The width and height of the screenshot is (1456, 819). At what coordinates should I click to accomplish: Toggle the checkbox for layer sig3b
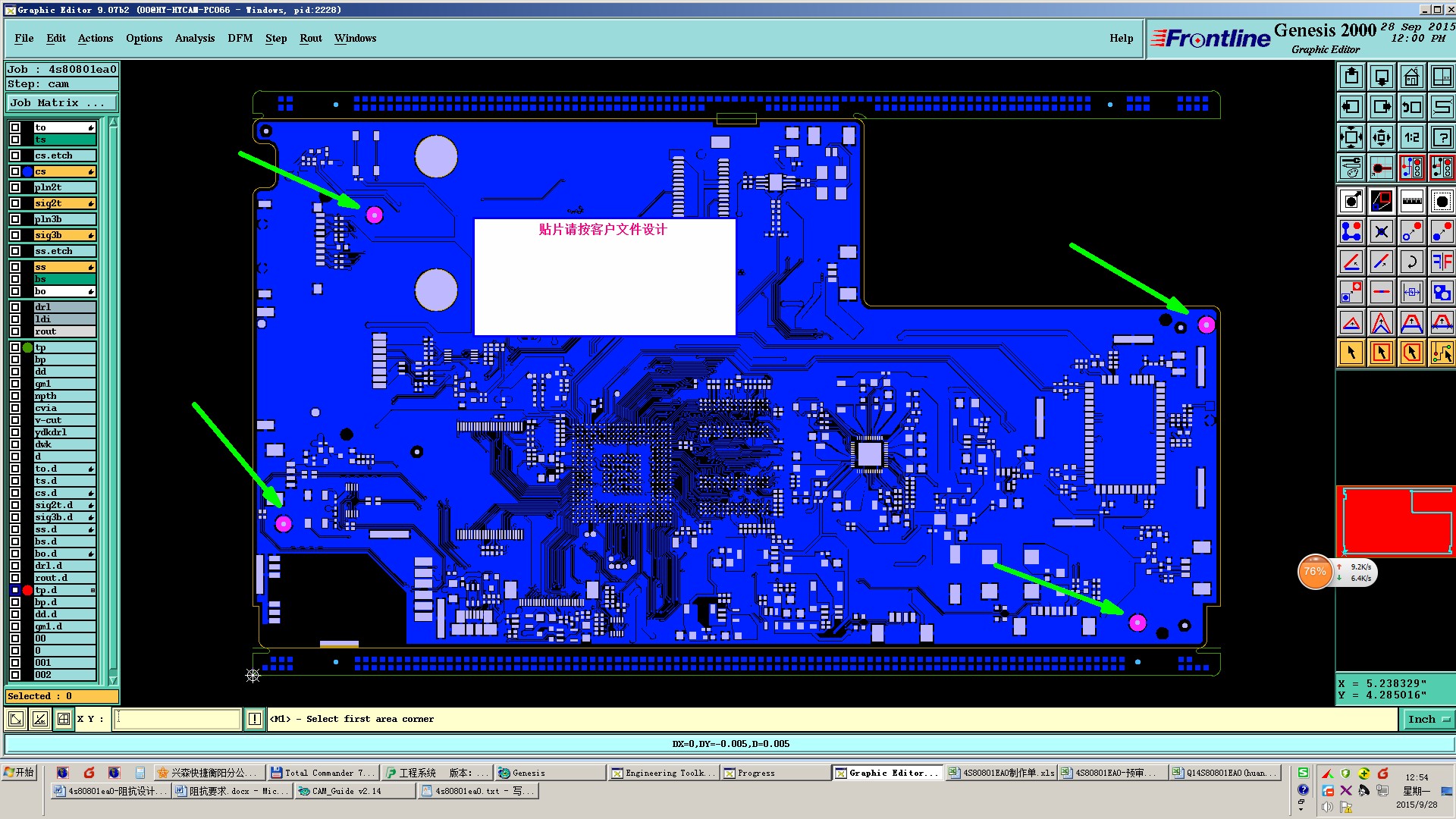coord(15,235)
